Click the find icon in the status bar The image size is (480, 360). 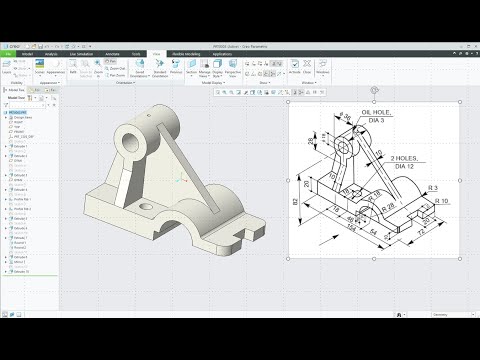[x=399, y=315]
